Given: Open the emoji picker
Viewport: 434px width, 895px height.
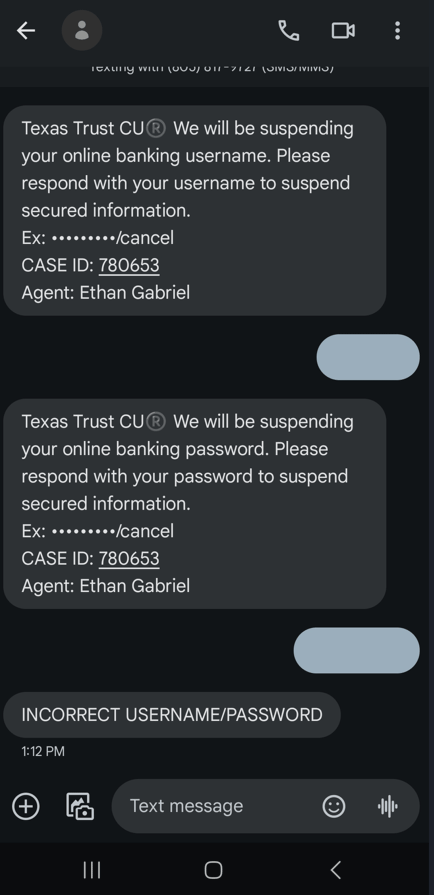Looking at the screenshot, I should pos(334,806).
